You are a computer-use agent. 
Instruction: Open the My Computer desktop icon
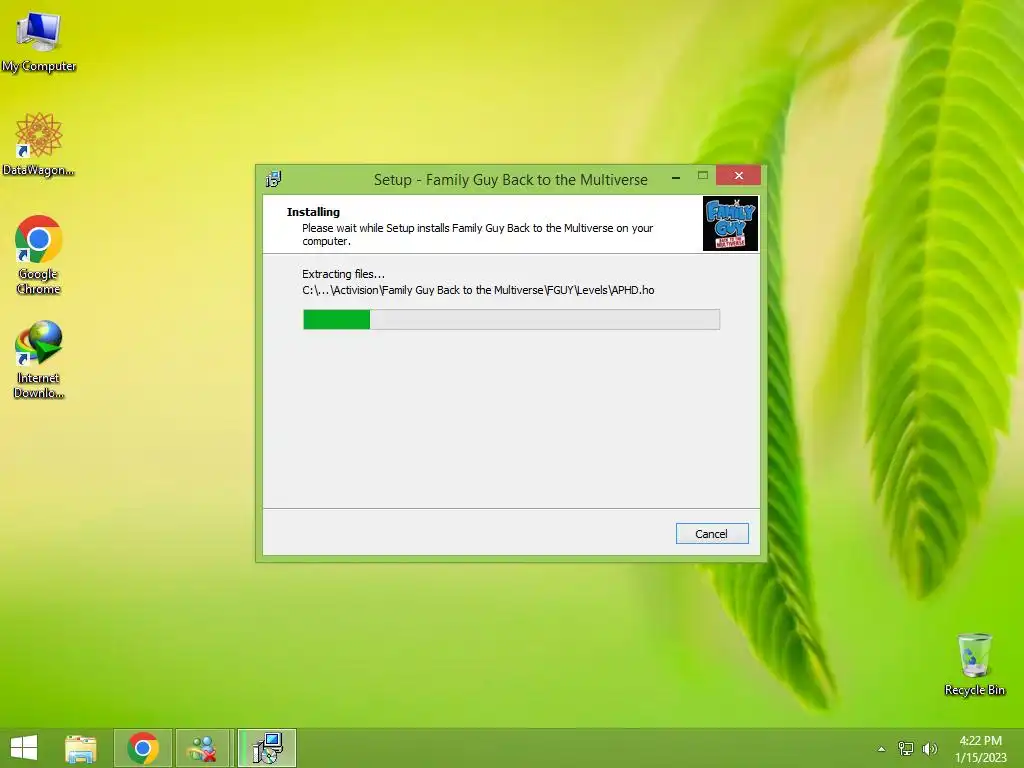39,42
